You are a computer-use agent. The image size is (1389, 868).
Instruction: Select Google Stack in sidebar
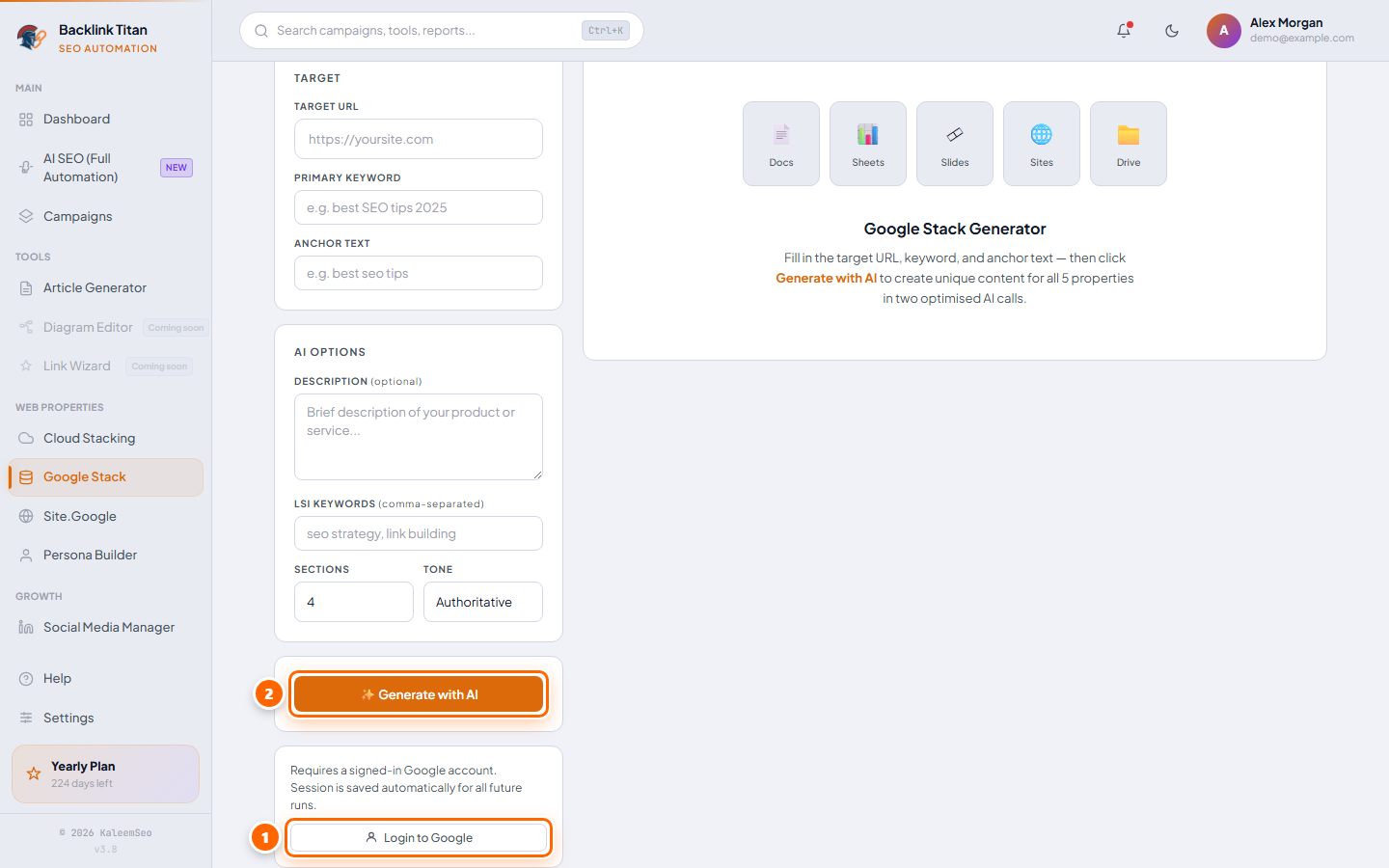coord(105,477)
